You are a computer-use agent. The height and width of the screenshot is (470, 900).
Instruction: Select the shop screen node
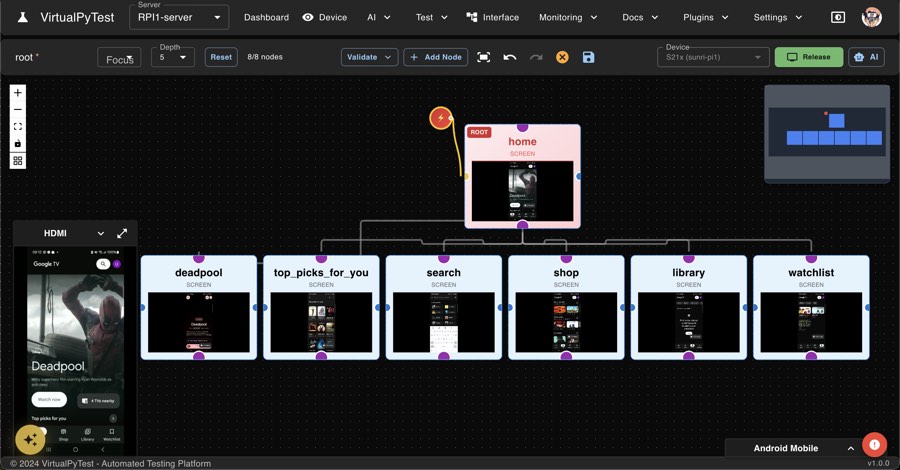pos(566,308)
